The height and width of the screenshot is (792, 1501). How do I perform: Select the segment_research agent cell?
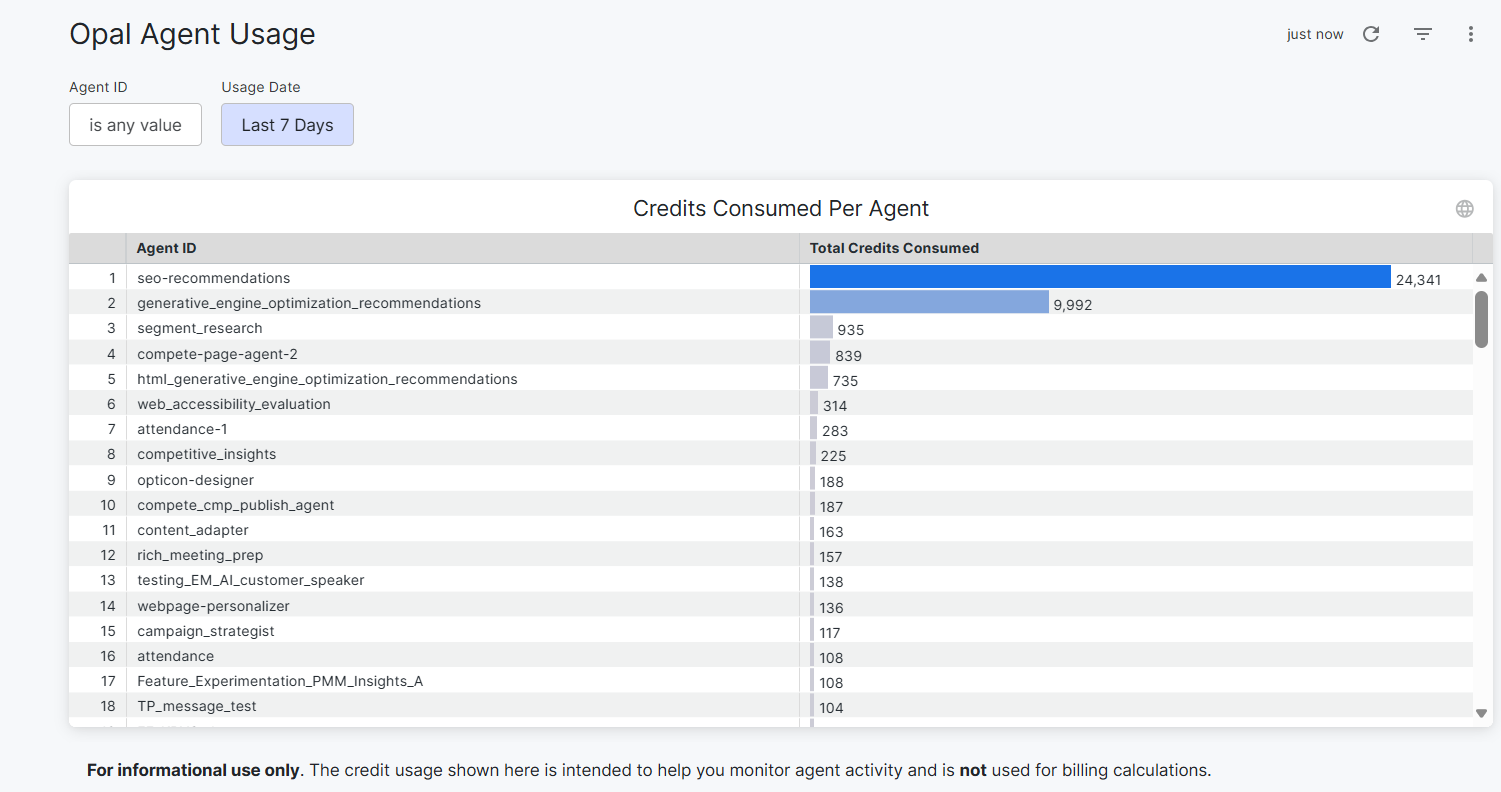pyautogui.click(x=200, y=328)
